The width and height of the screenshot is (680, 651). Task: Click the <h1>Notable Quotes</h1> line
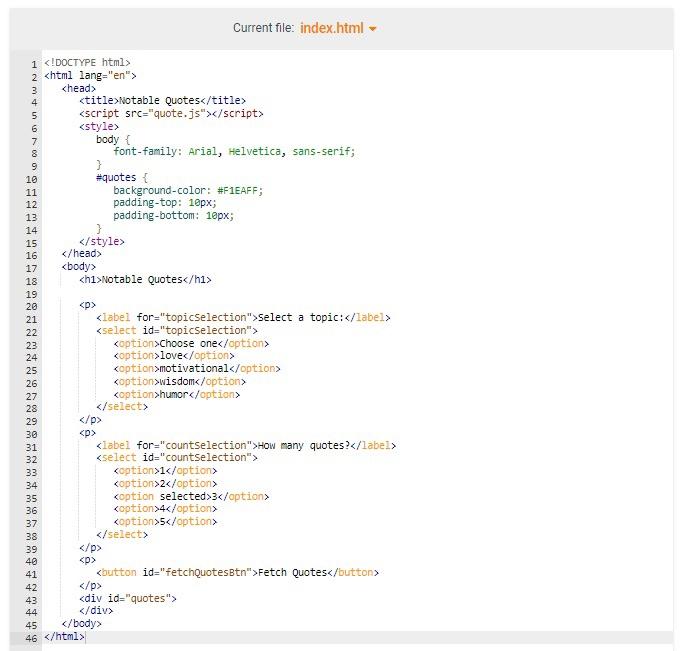[145, 279]
